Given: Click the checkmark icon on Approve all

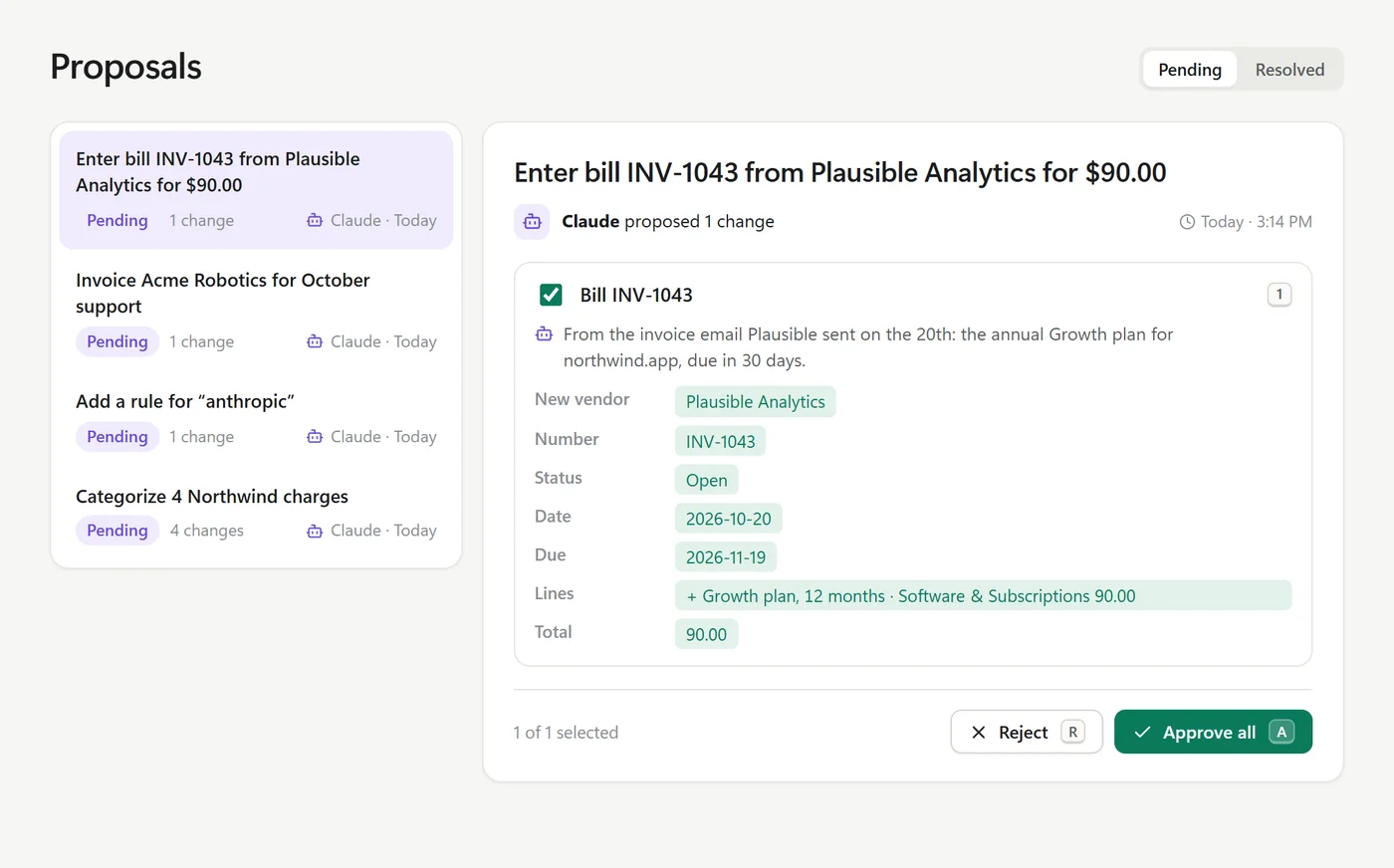Looking at the screenshot, I should [x=1142, y=733].
